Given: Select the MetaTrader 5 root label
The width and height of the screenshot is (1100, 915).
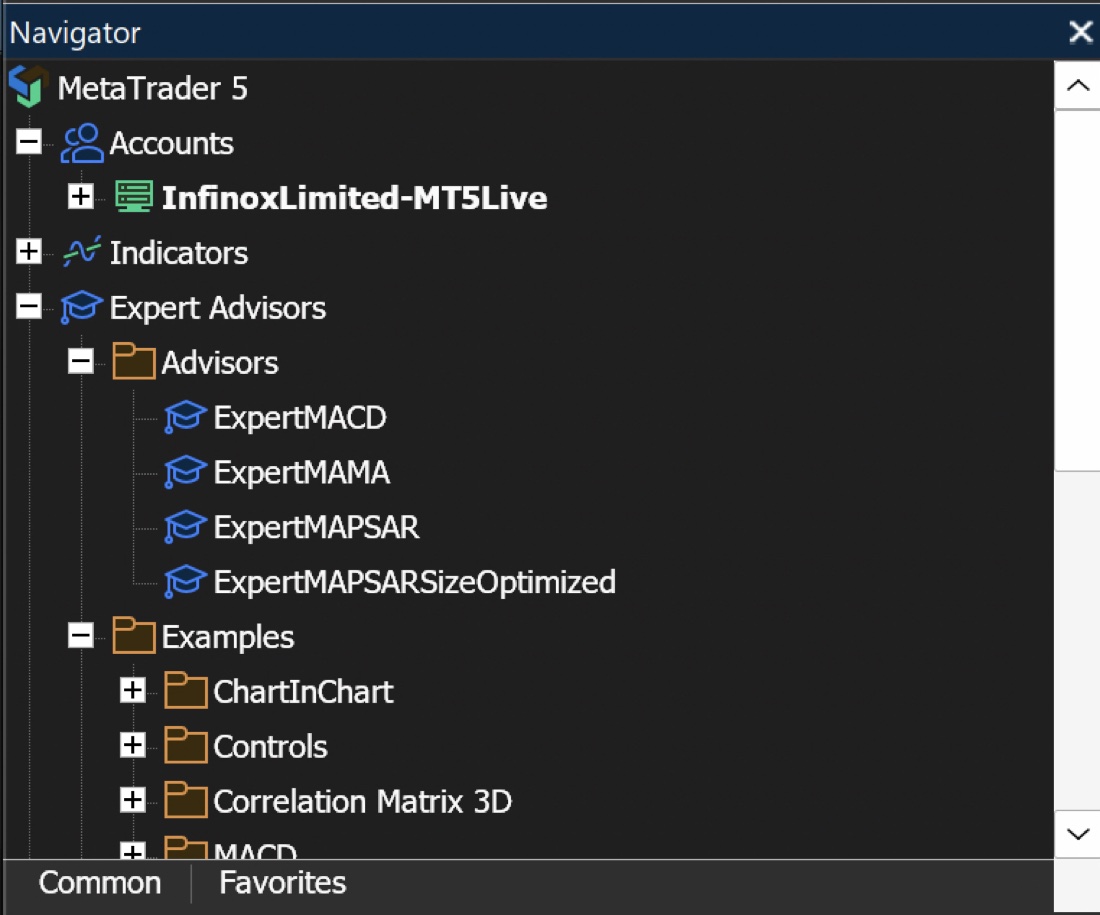Looking at the screenshot, I should point(153,88).
